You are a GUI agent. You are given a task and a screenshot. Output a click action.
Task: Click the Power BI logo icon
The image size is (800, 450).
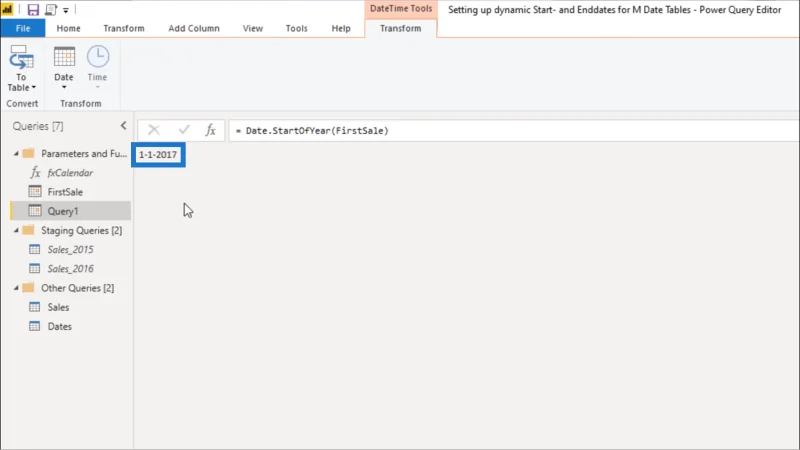click(8, 9)
